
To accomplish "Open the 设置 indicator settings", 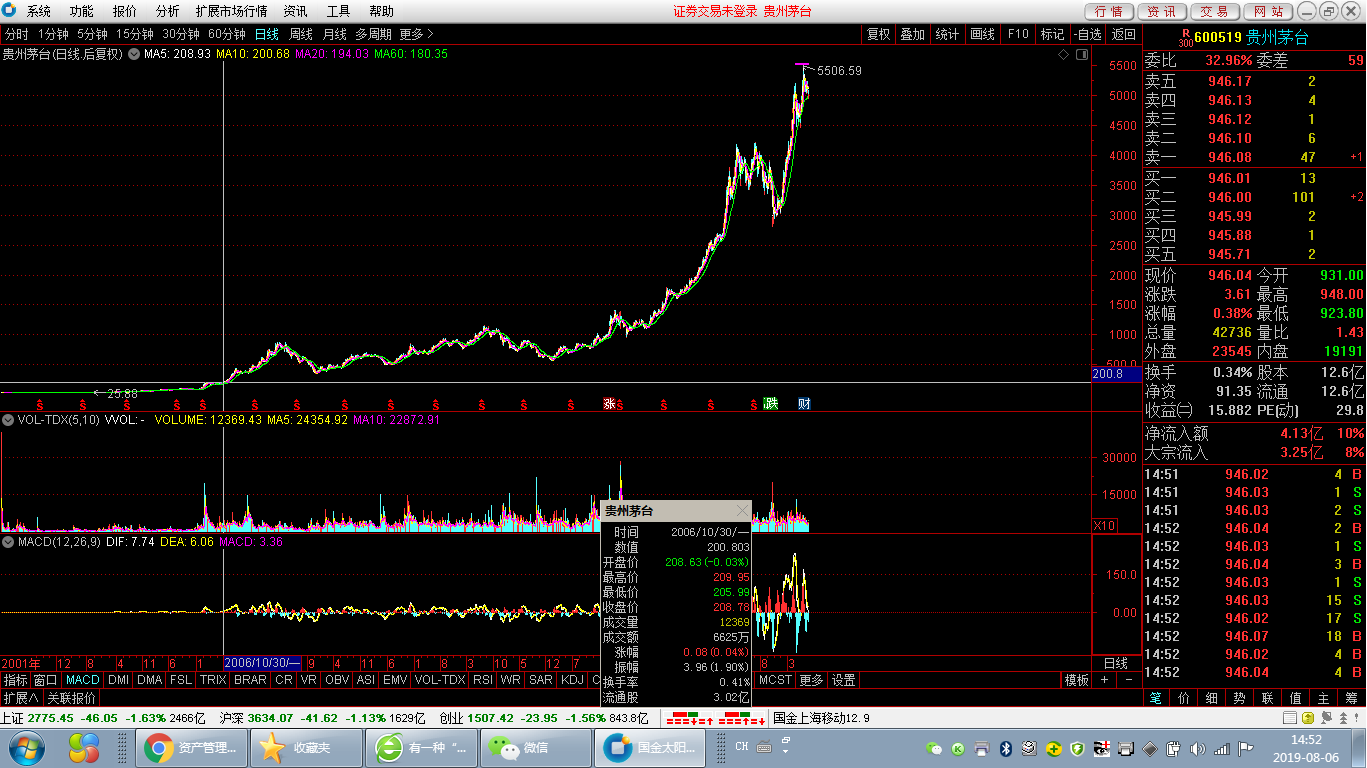I will tap(844, 680).
